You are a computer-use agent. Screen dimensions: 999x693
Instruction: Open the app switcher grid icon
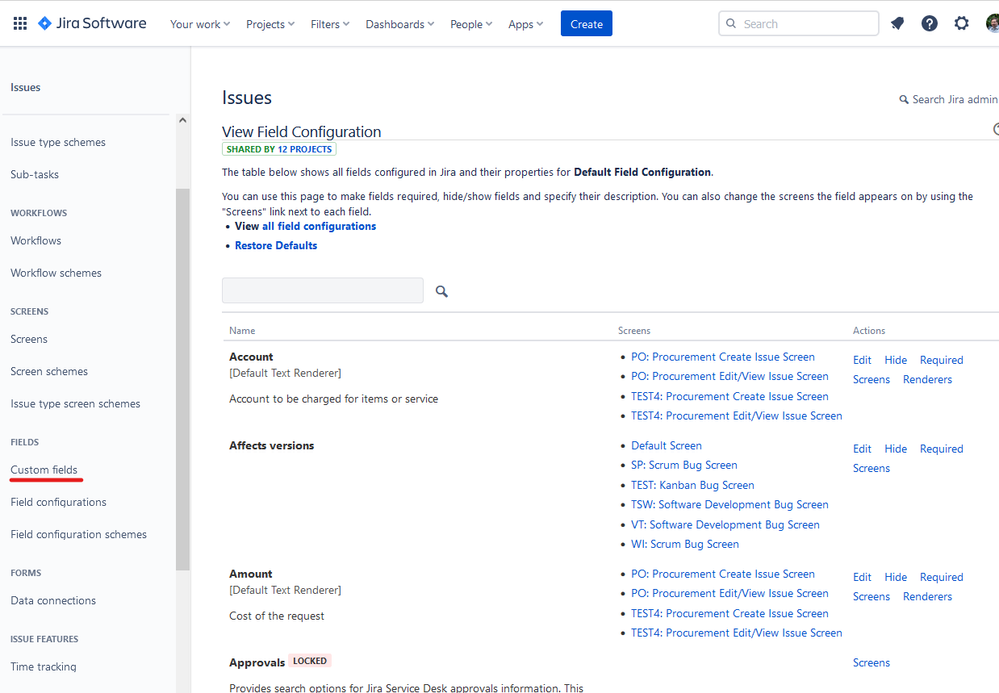[20, 24]
